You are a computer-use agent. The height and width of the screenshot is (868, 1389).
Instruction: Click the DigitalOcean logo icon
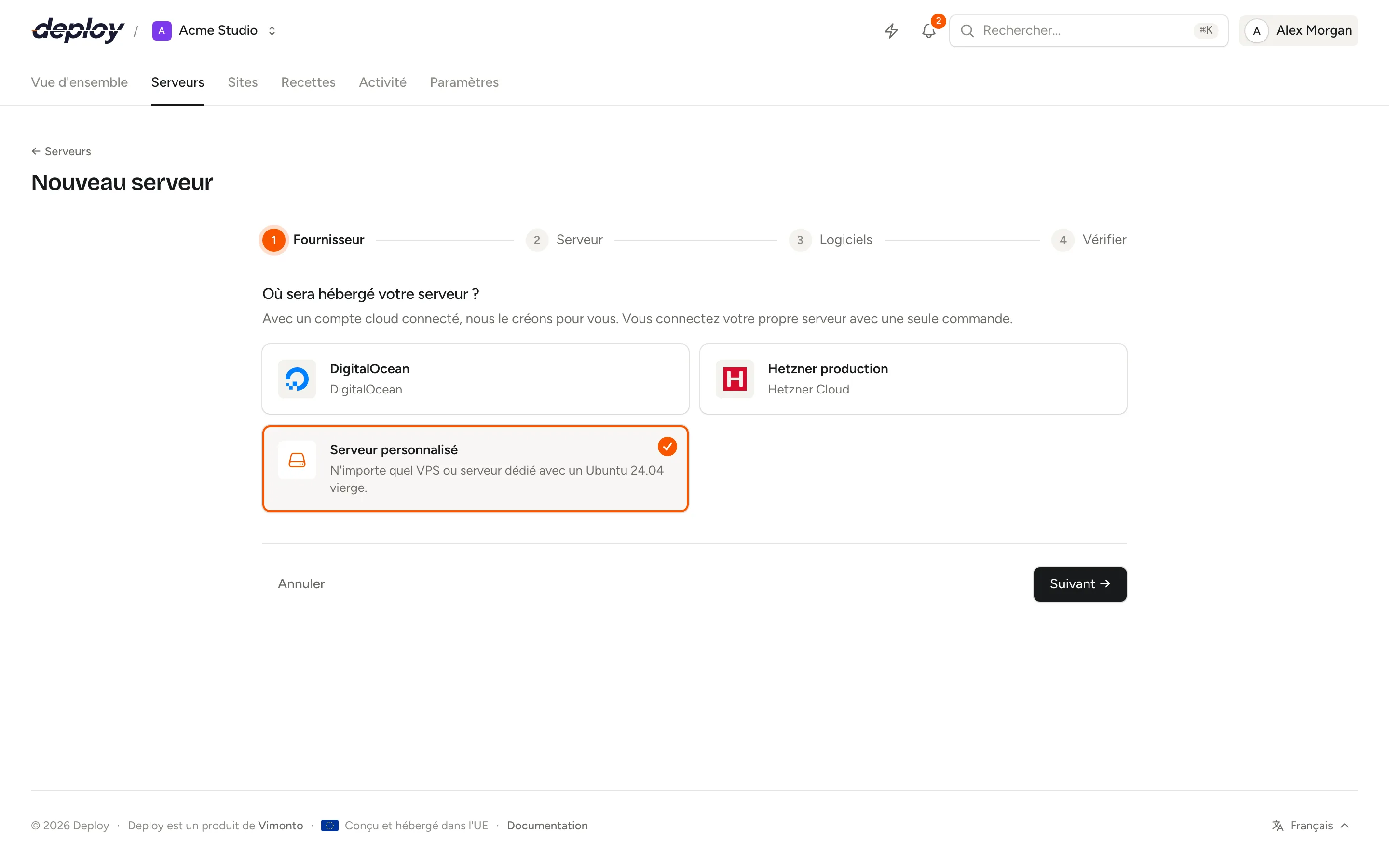click(297, 379)
